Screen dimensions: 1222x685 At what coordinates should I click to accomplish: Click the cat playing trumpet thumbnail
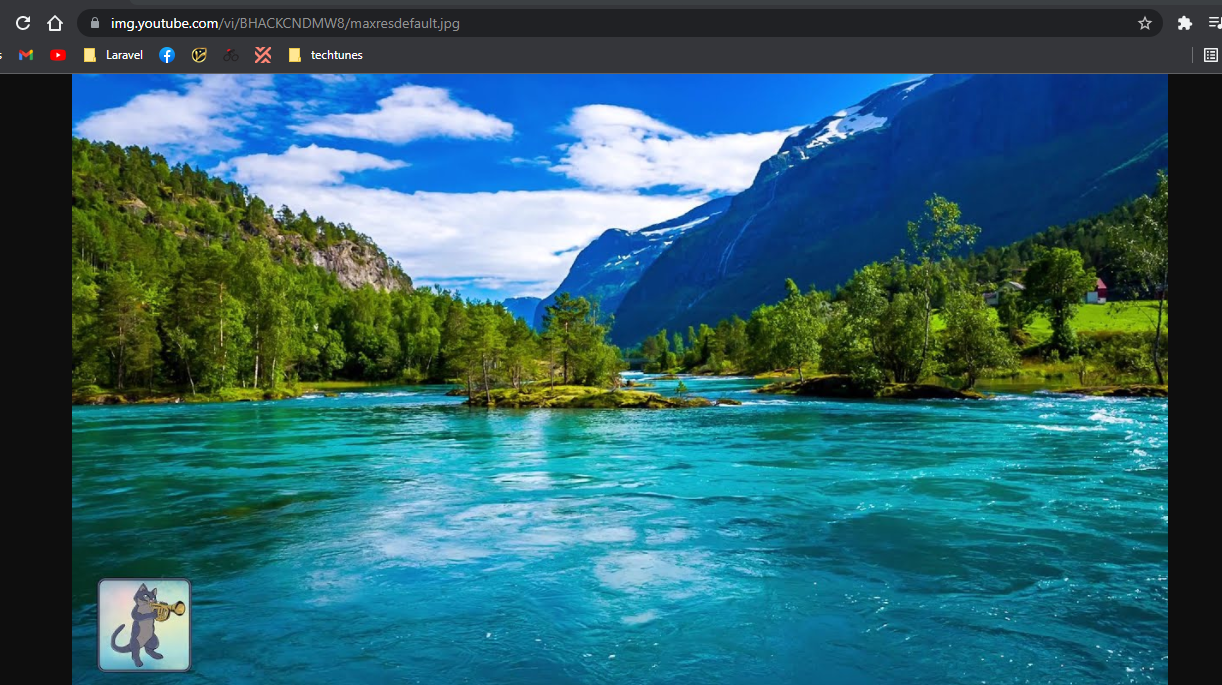pos(144,625)
